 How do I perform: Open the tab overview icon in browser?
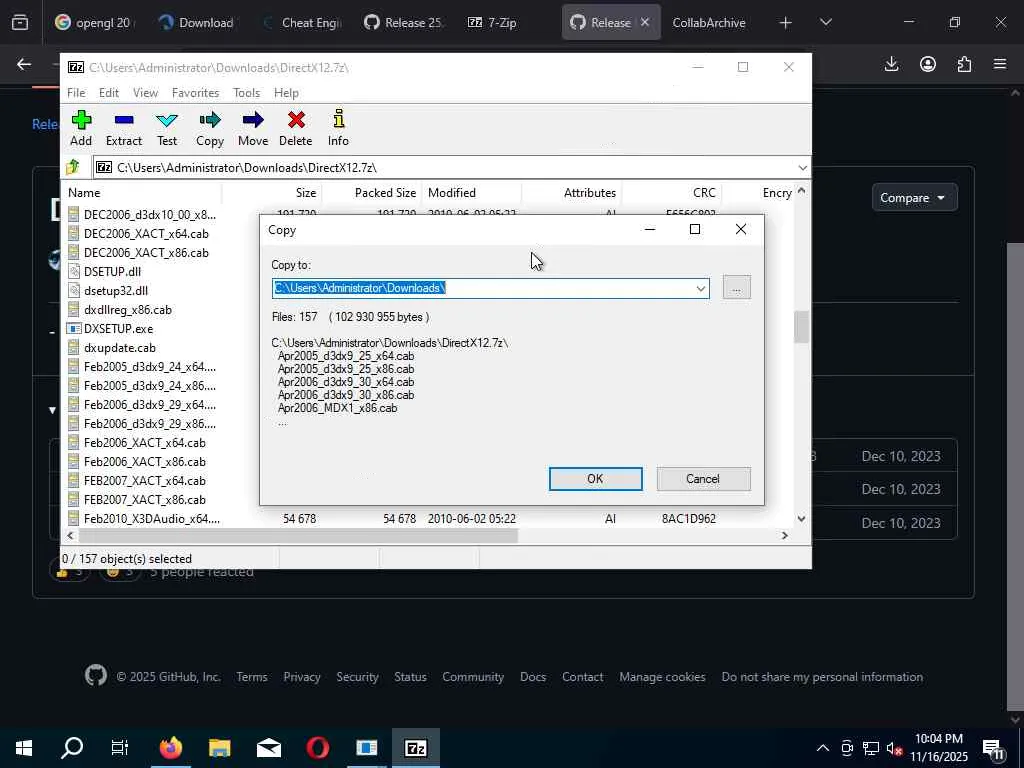pos(20,22)
